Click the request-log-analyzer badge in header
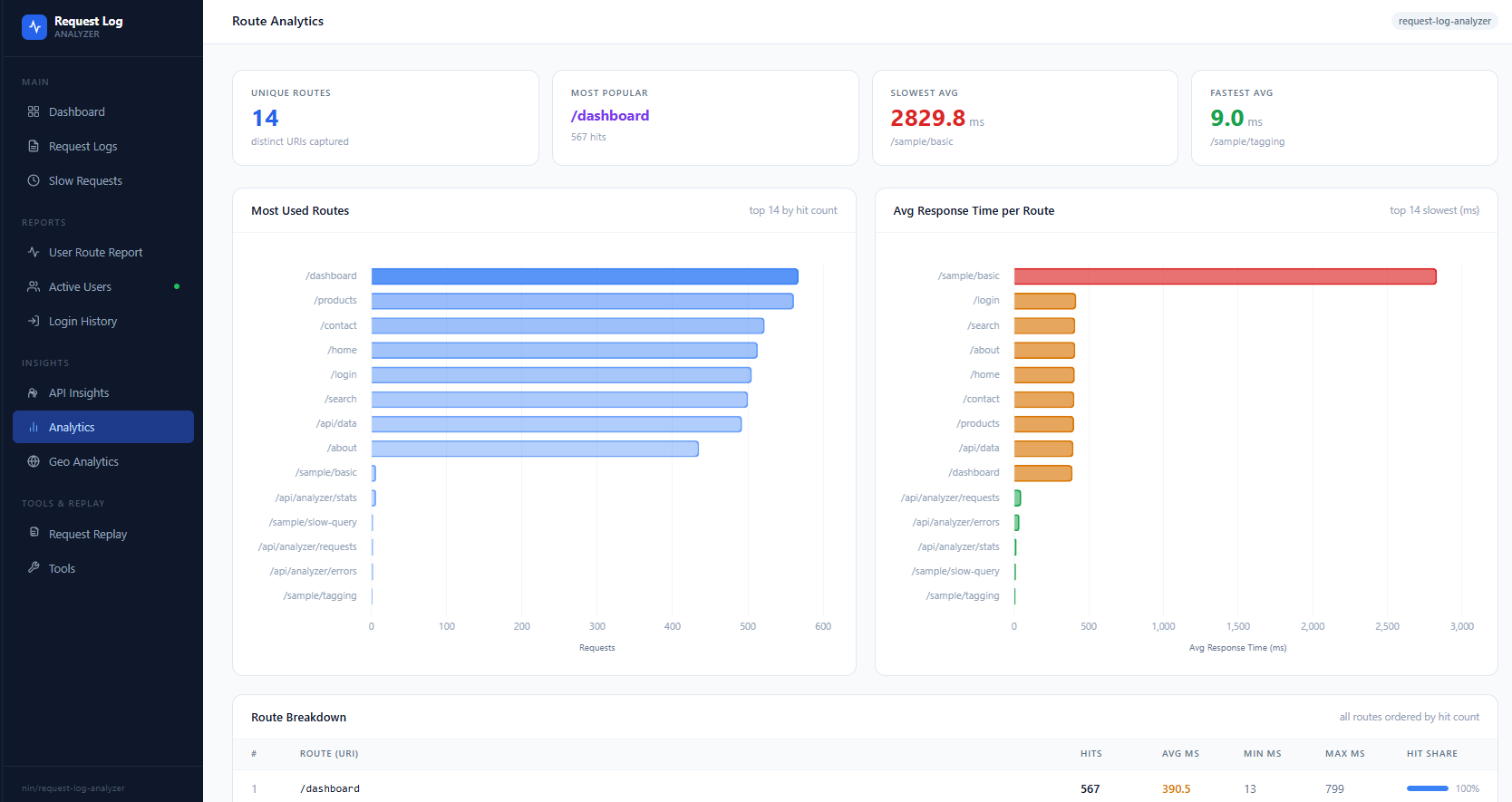The width and height of the screenshot is (1512, 802). (x=1444, y=21)
